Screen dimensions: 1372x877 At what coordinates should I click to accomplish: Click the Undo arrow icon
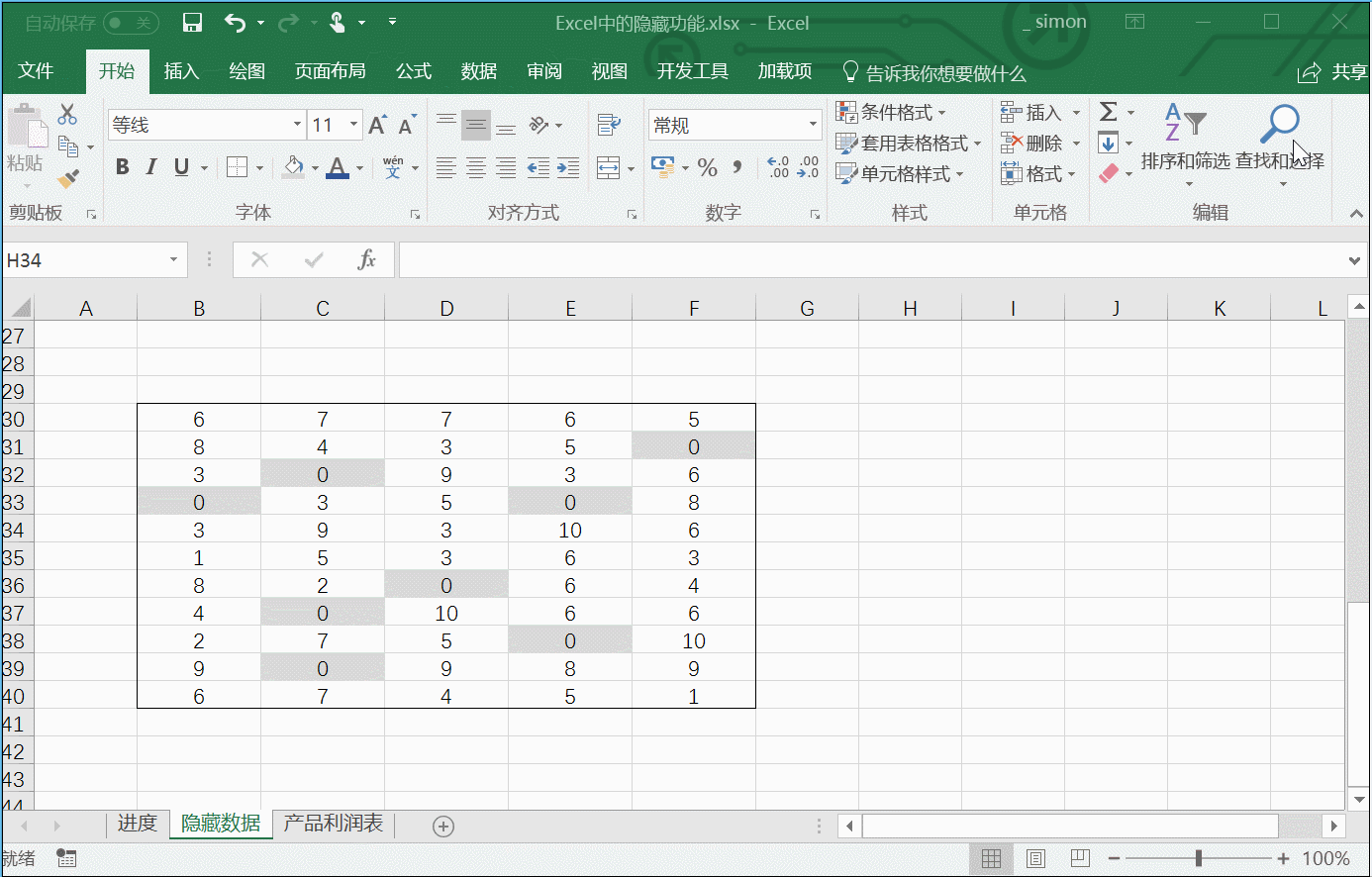235,23
